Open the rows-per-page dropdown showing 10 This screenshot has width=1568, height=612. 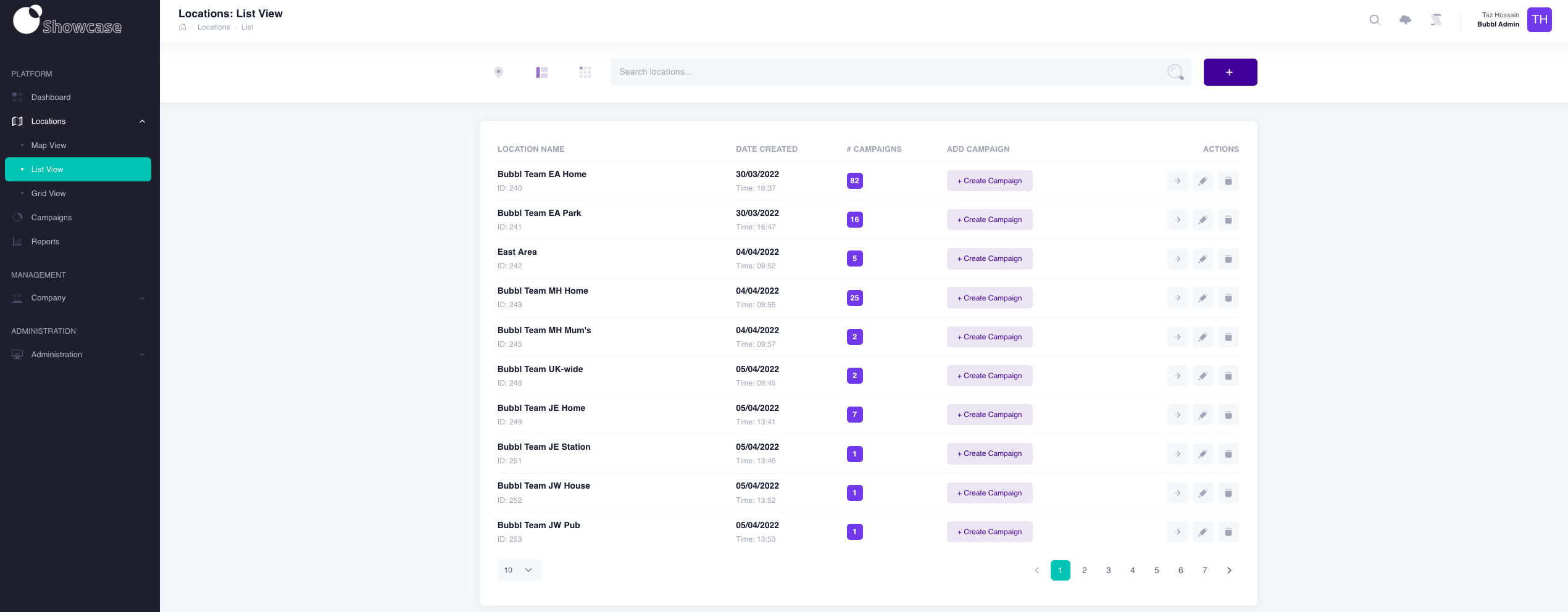pos(519,570)
